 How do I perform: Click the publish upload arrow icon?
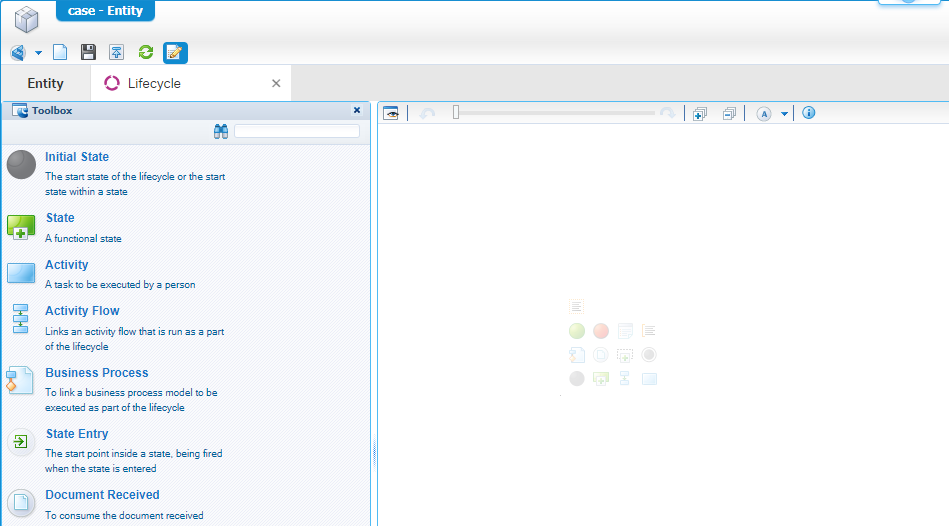point(116,53)
